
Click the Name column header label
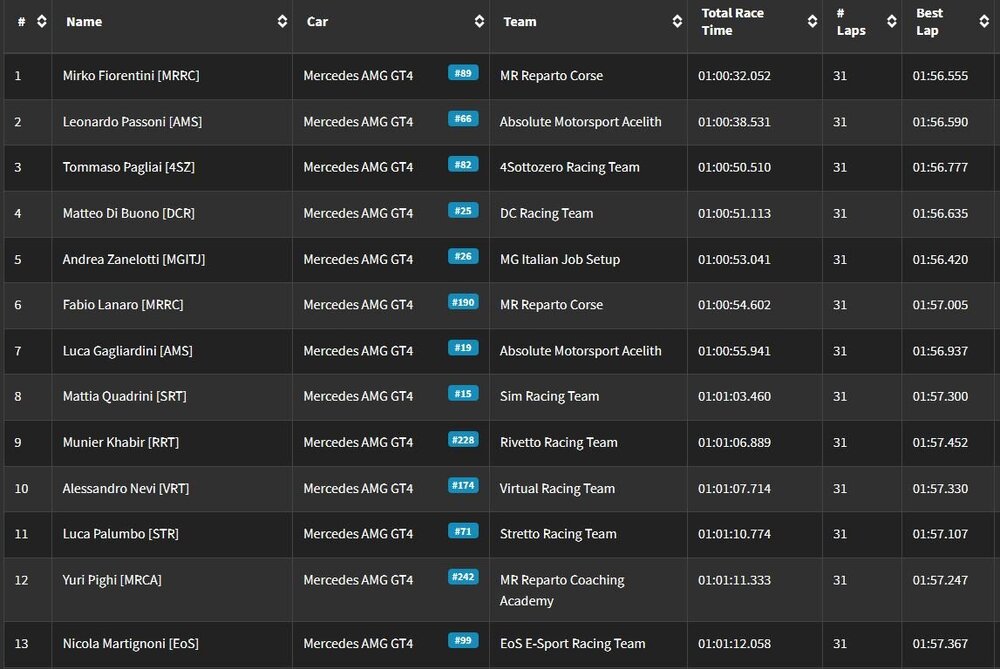click(84, 22)
